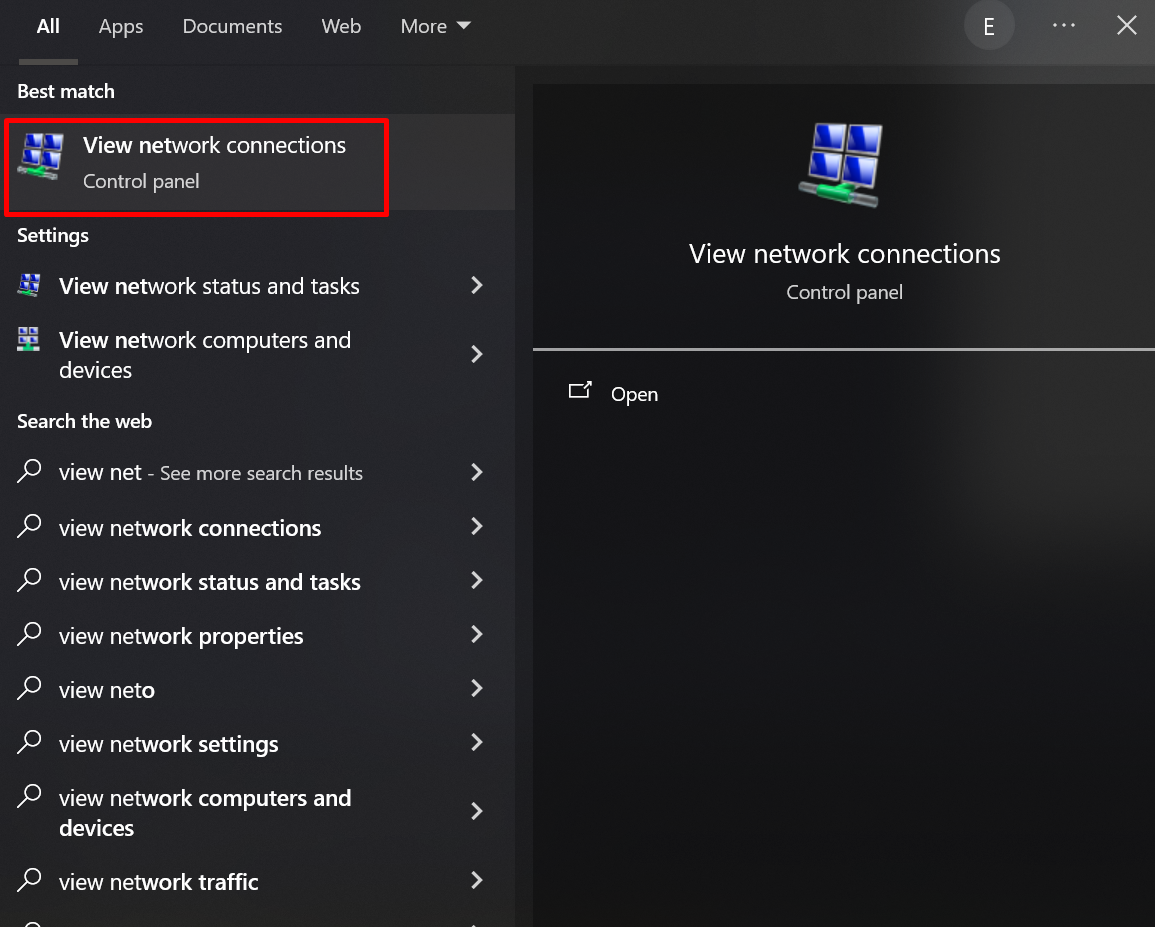This screenshot has width=1155, height=927.
Task: Expand chevron for web 'view network computers and devices'
Action: click(x=477, y=811)
